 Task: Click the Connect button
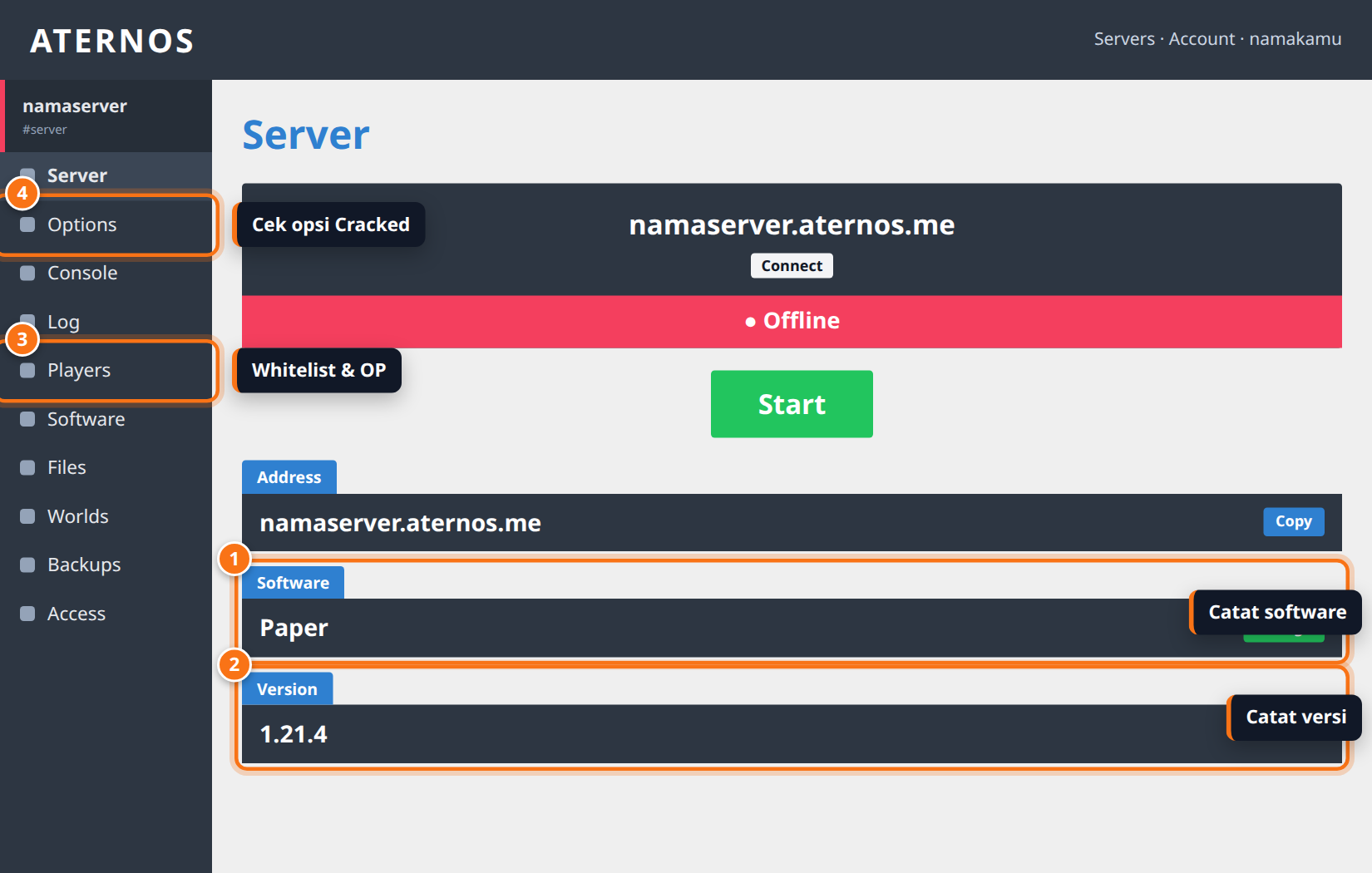[x=792, y=265]
